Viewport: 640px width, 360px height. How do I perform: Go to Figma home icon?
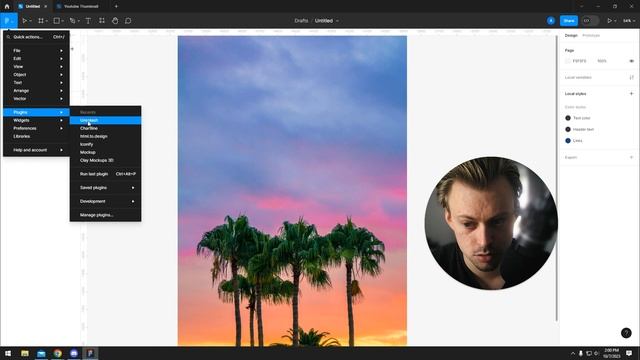point(7,6)
